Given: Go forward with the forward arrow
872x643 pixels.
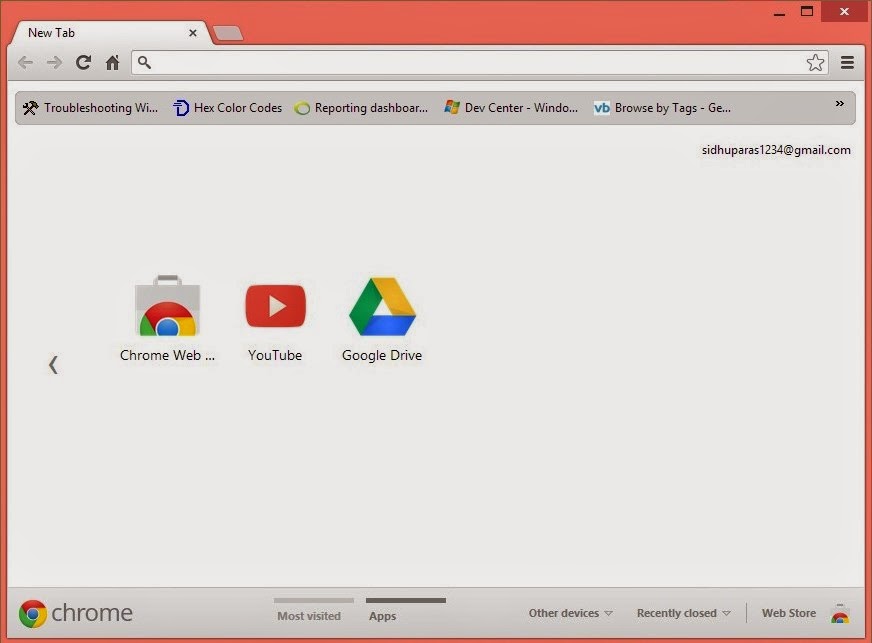Looking at the screenshot, I should [54, 62].
